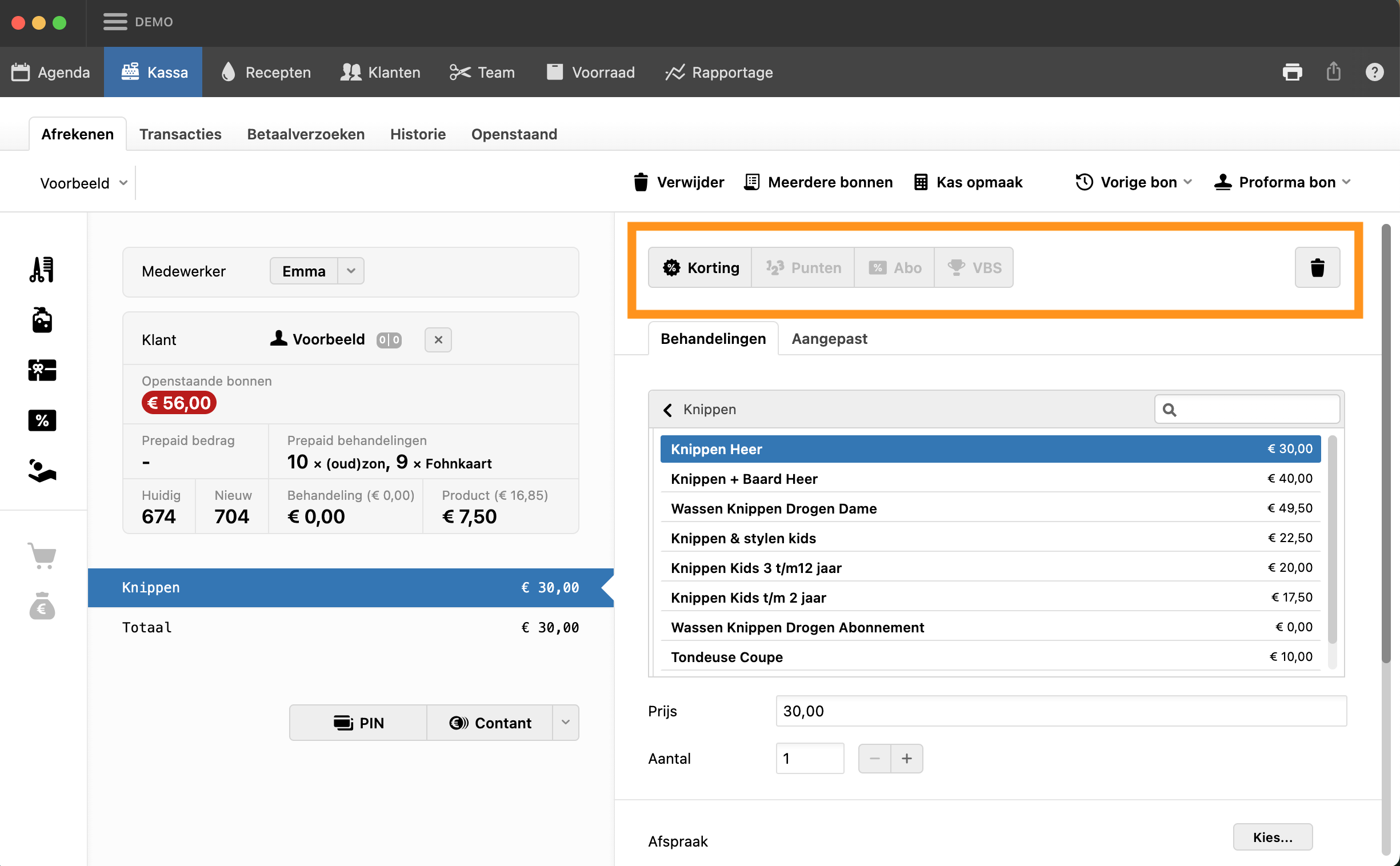Open the Klanten menu item

[x=381, y=72]
